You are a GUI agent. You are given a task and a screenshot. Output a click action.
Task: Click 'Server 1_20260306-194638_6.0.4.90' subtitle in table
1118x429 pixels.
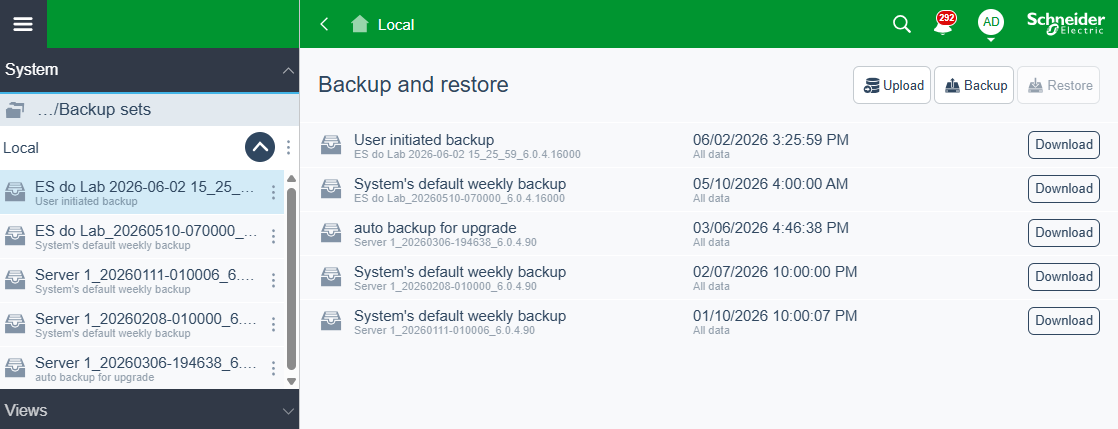[x=446, y=242]
